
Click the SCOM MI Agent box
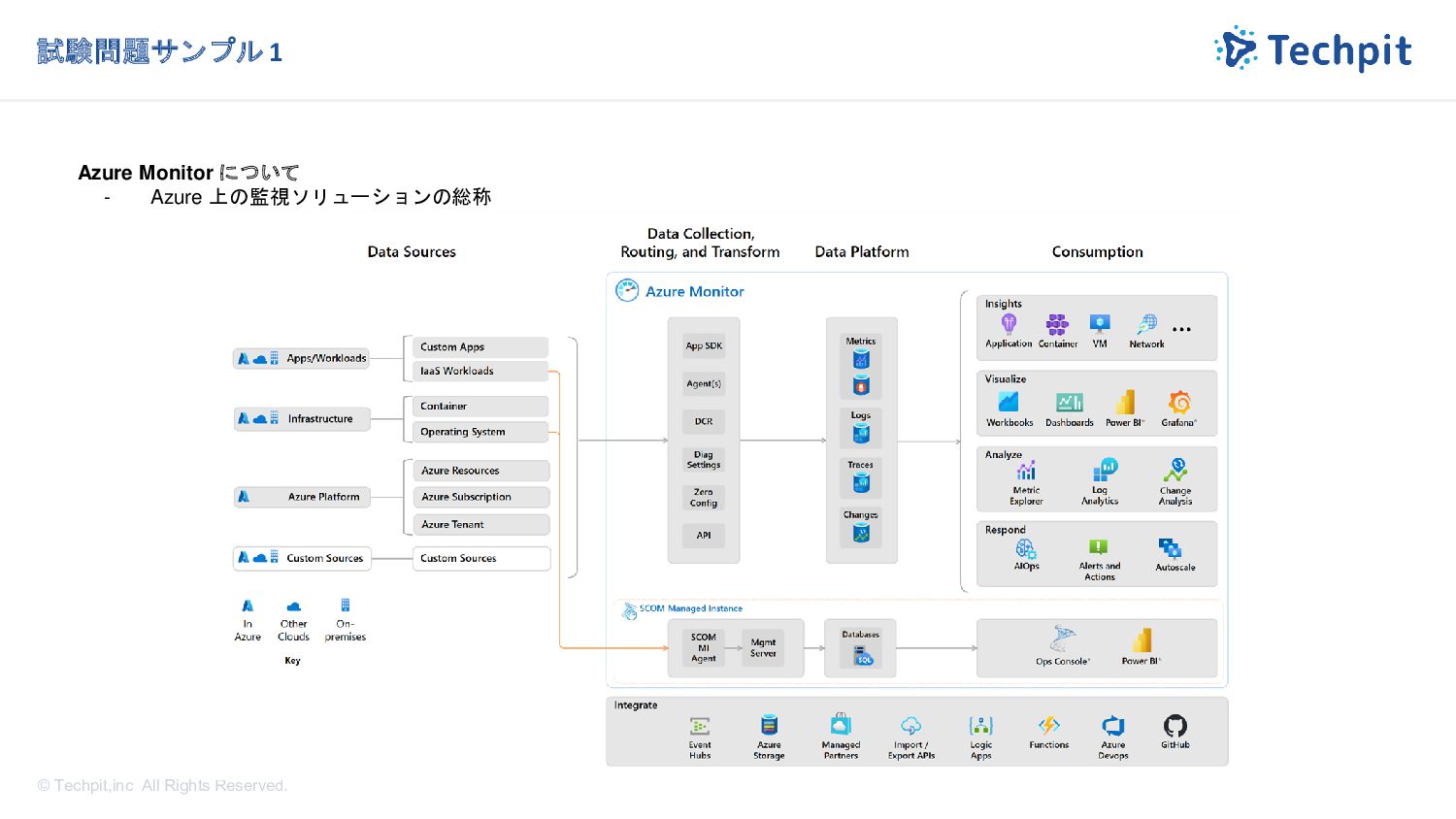point(704,648)
